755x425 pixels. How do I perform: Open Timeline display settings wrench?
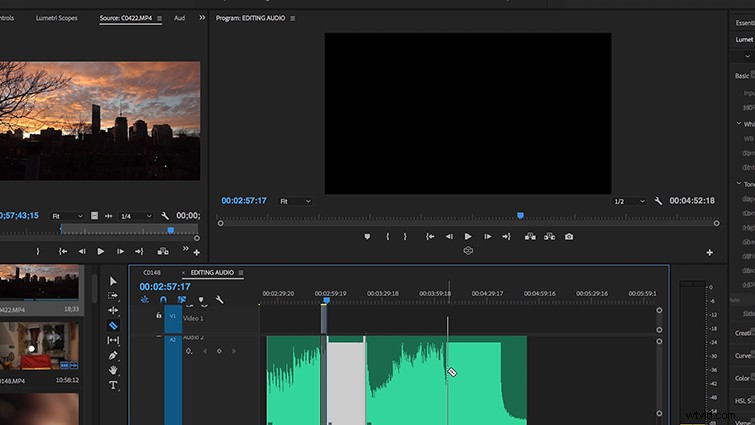[x=219, y=300]
